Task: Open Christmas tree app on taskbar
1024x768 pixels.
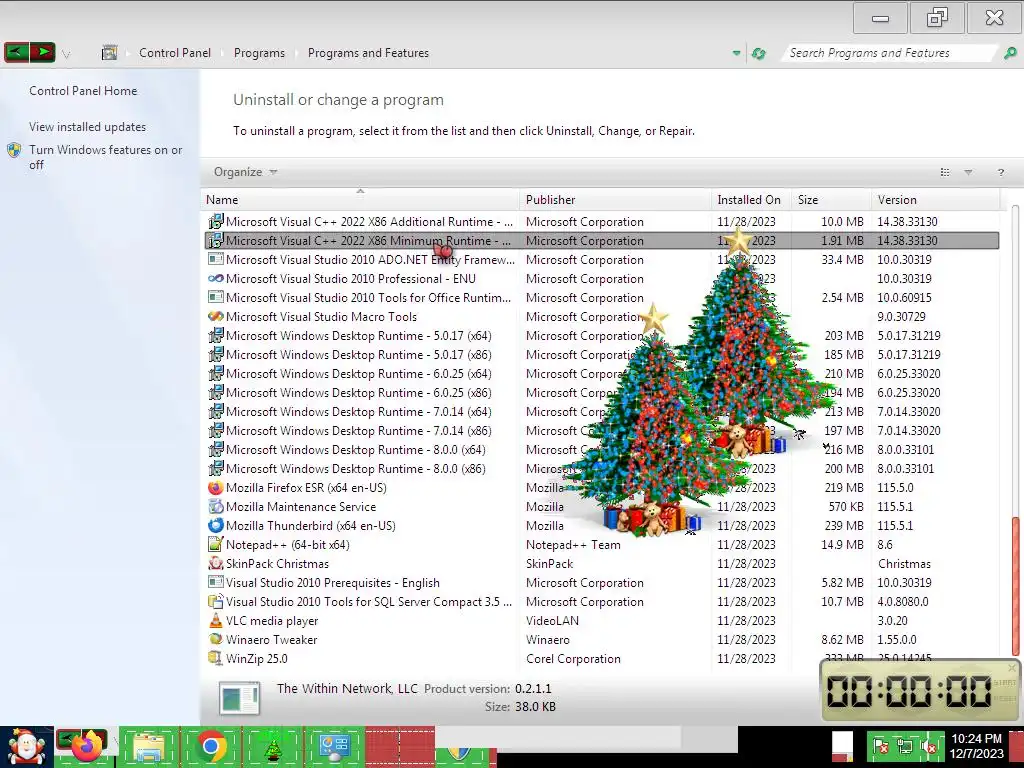Action: [x=273, y=748]
